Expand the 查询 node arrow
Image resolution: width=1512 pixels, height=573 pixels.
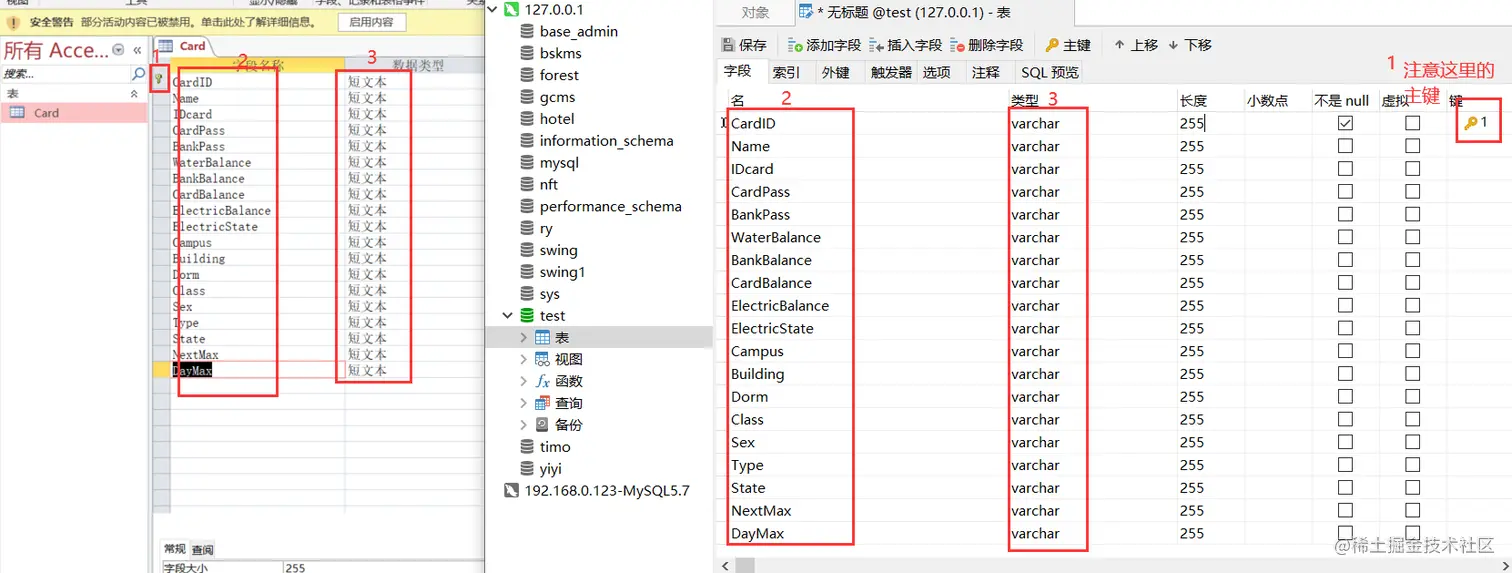(x=523, y=404)
